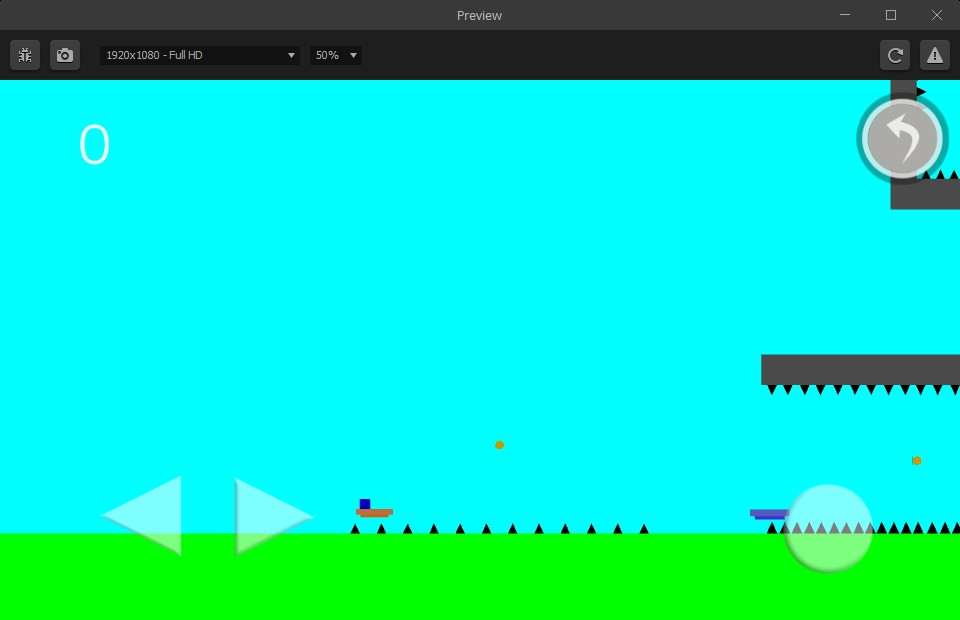Tap the left arrow movement control
The height and width of the screenshot is (620, 960).
[143, 515]
